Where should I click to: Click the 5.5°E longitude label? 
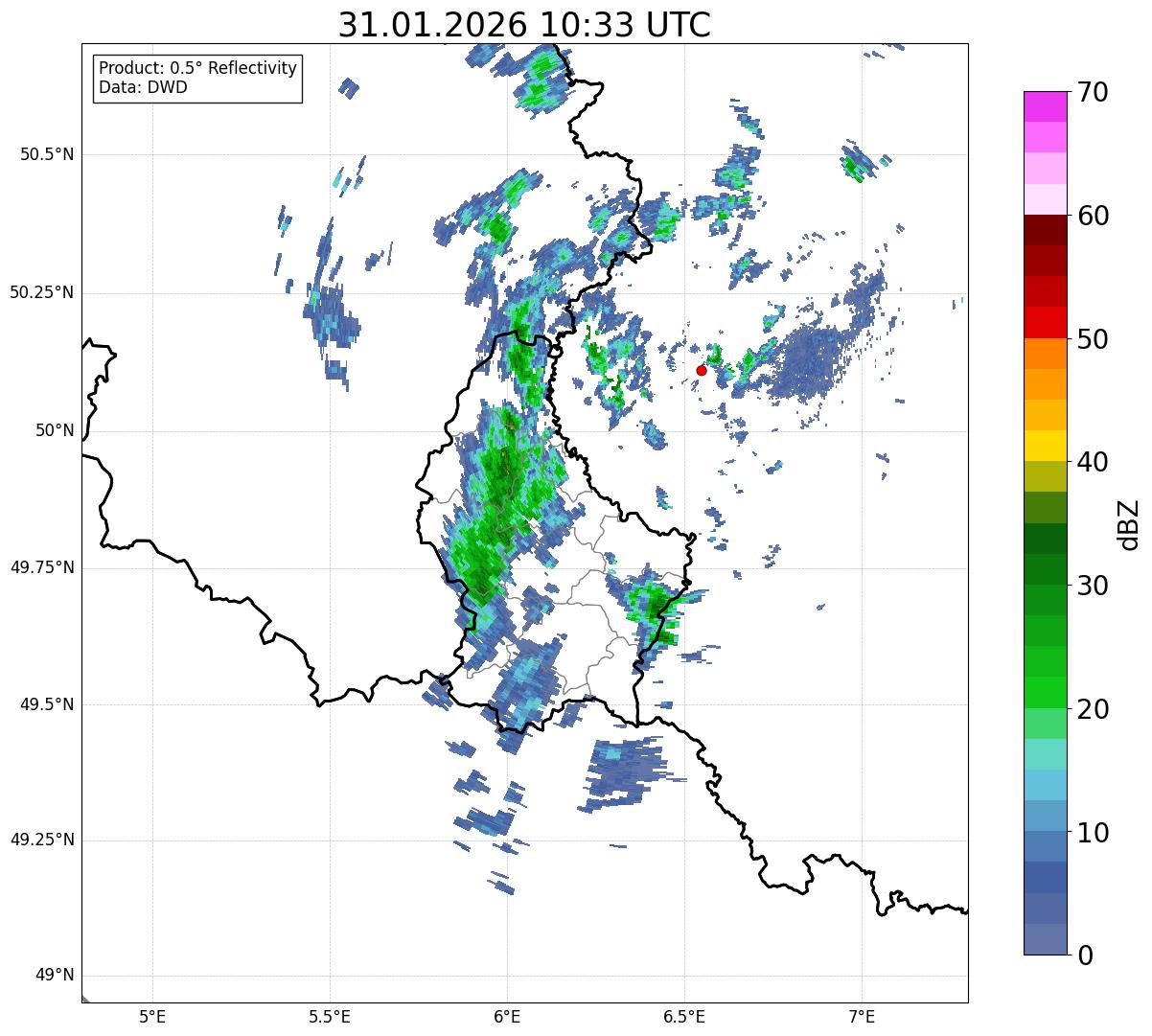[330, 1017]
